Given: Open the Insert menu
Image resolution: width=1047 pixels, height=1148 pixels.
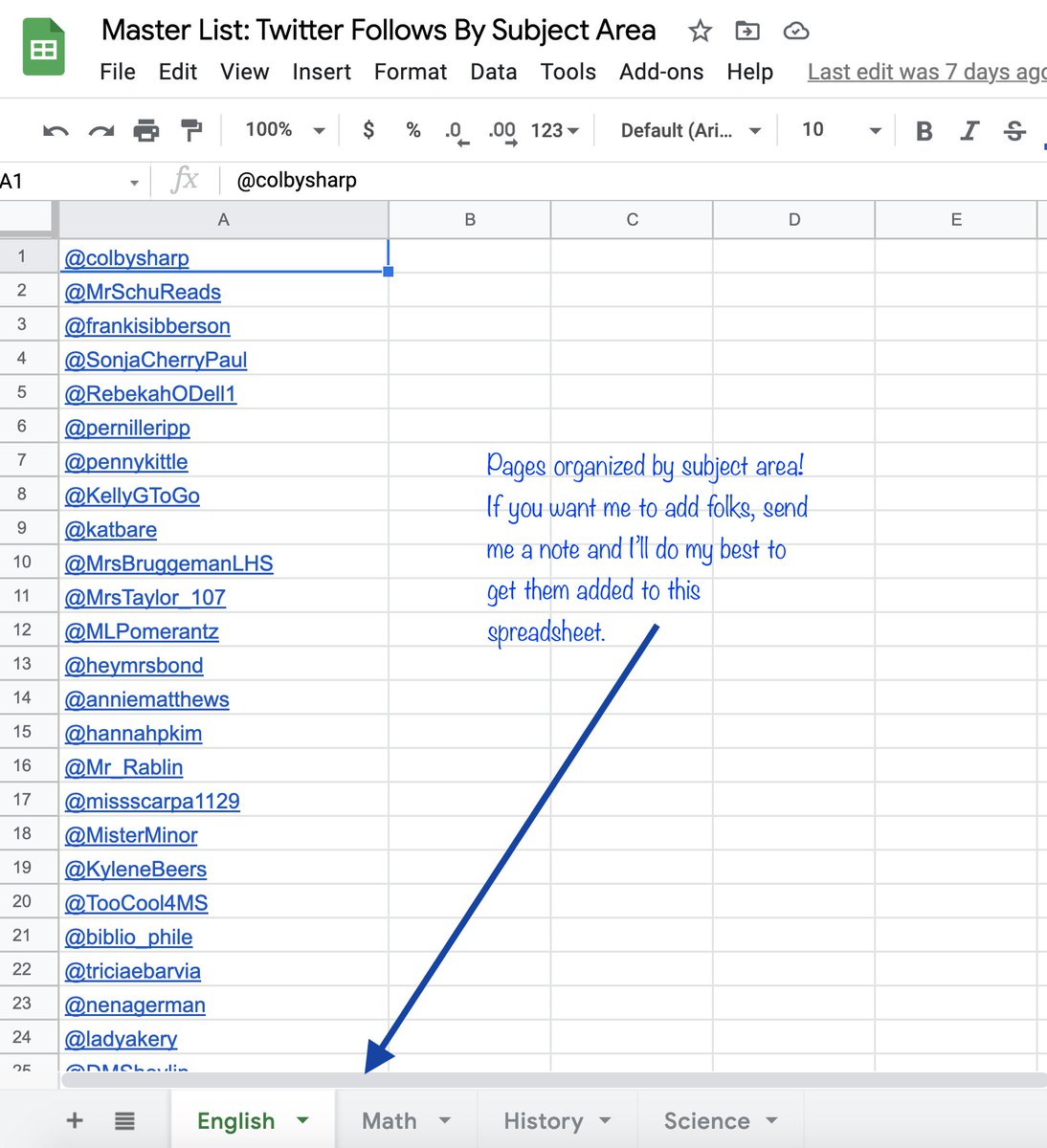Looking at the screenshot, I should [x=322, y=72].
